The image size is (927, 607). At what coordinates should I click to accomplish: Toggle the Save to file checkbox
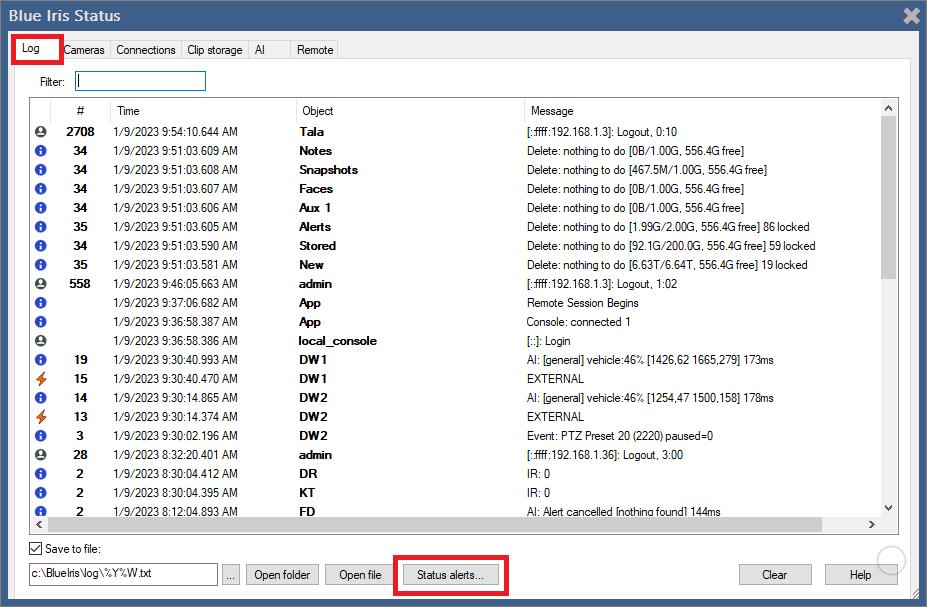point(35,548)
